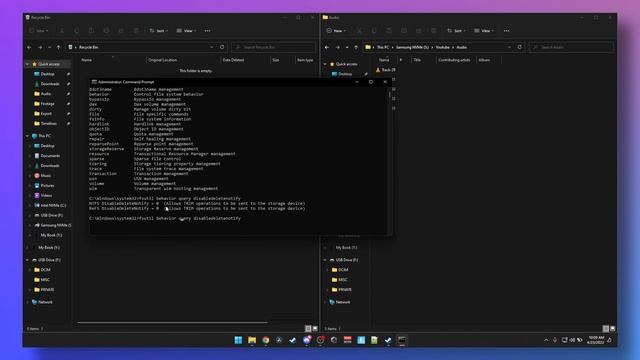Go back in the Audio window

tap(327, 47)
